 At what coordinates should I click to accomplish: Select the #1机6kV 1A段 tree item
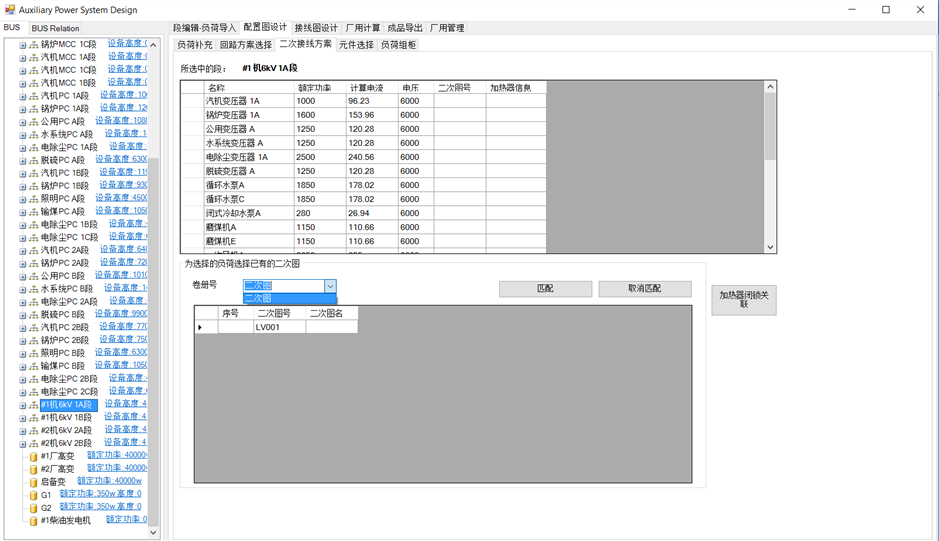[x=68, y=405]
